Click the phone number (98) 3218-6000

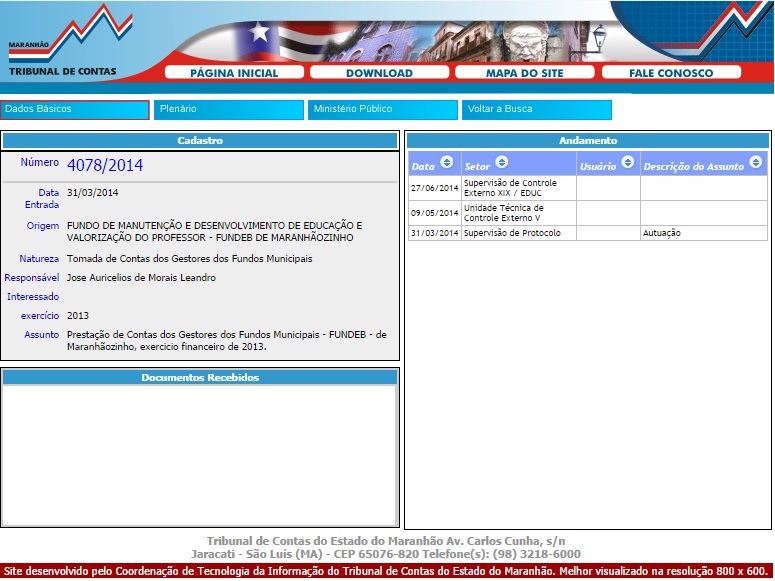[x=537, y=554]
